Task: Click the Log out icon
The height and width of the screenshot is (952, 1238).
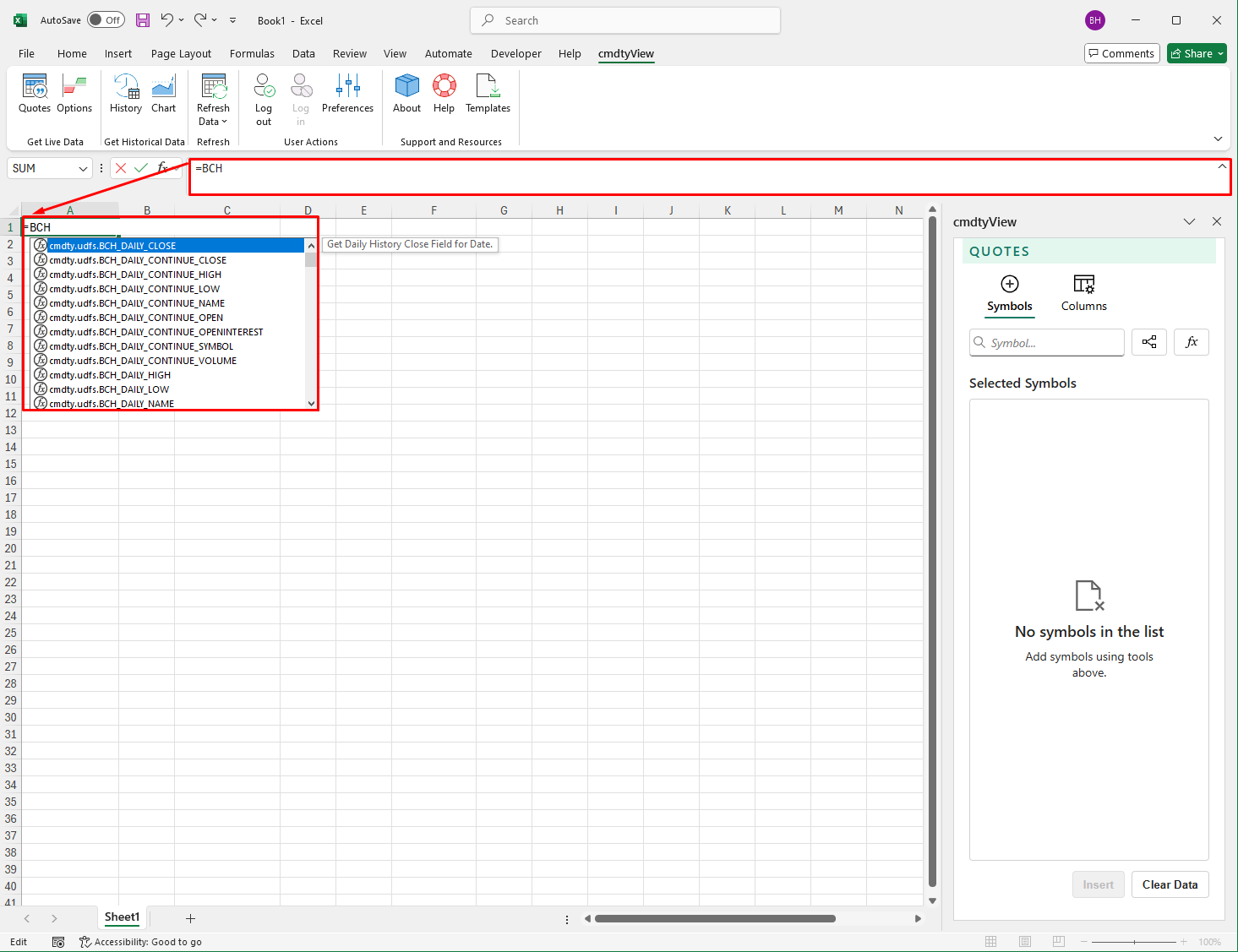Action: point(263,95)
